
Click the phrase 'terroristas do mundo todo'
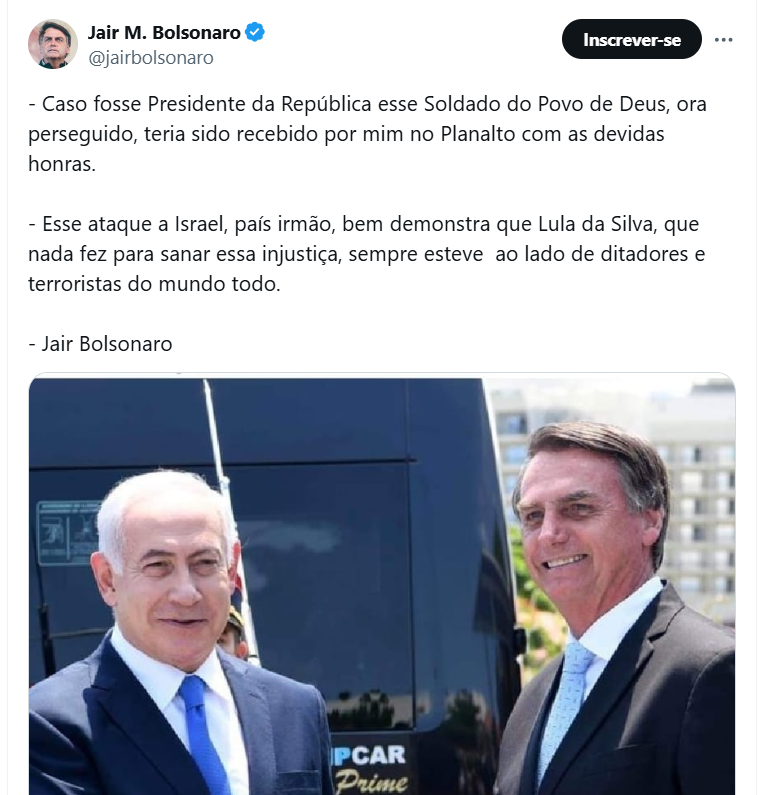coord(153,284)
